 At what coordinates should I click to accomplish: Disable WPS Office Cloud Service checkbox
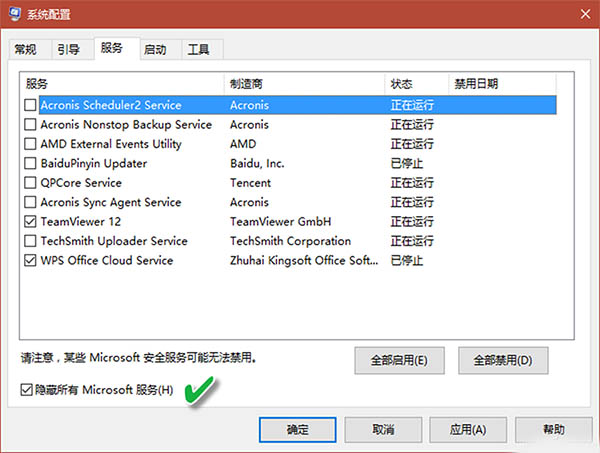[x=31, y=261]
